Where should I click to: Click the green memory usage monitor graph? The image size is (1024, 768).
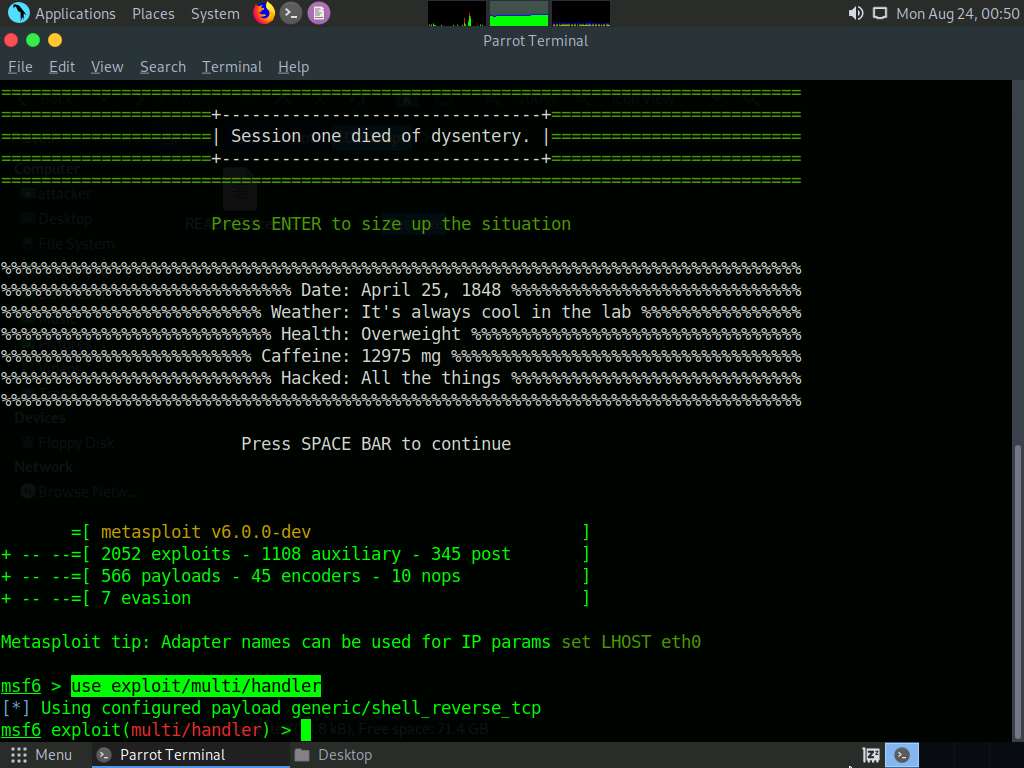coord(519,14)
